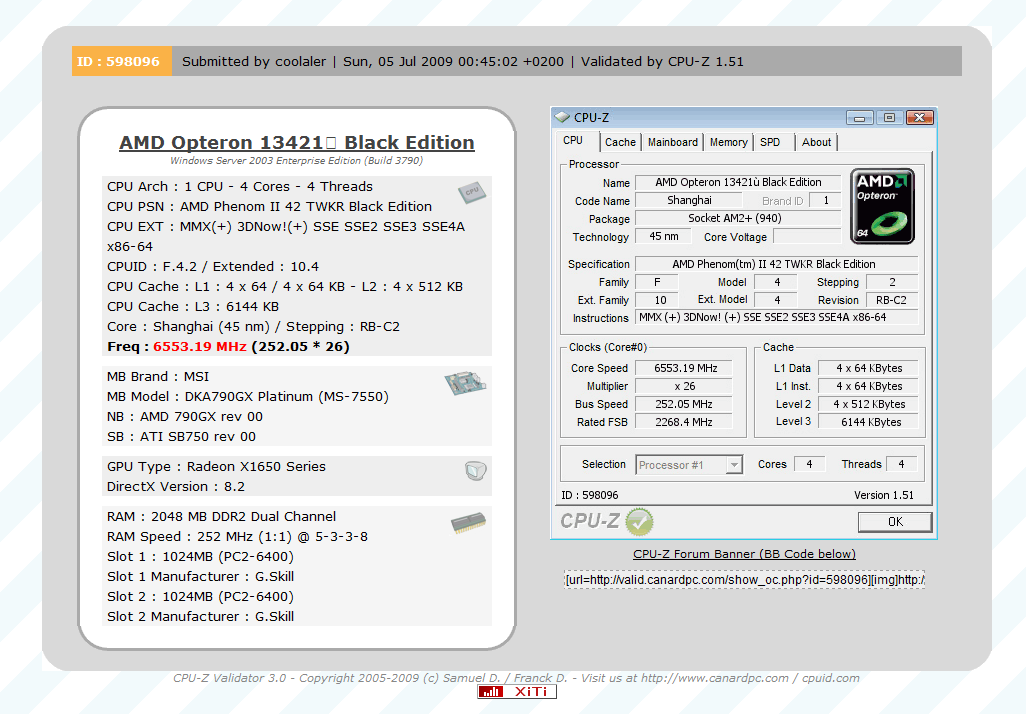Click the Specification field text
This screenshot has width=1026, height=714.
[777, 264]
